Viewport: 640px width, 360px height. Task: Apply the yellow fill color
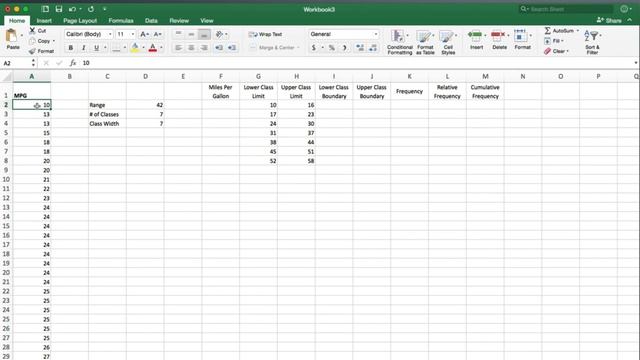pyautogui.click(x=135, y=48)
